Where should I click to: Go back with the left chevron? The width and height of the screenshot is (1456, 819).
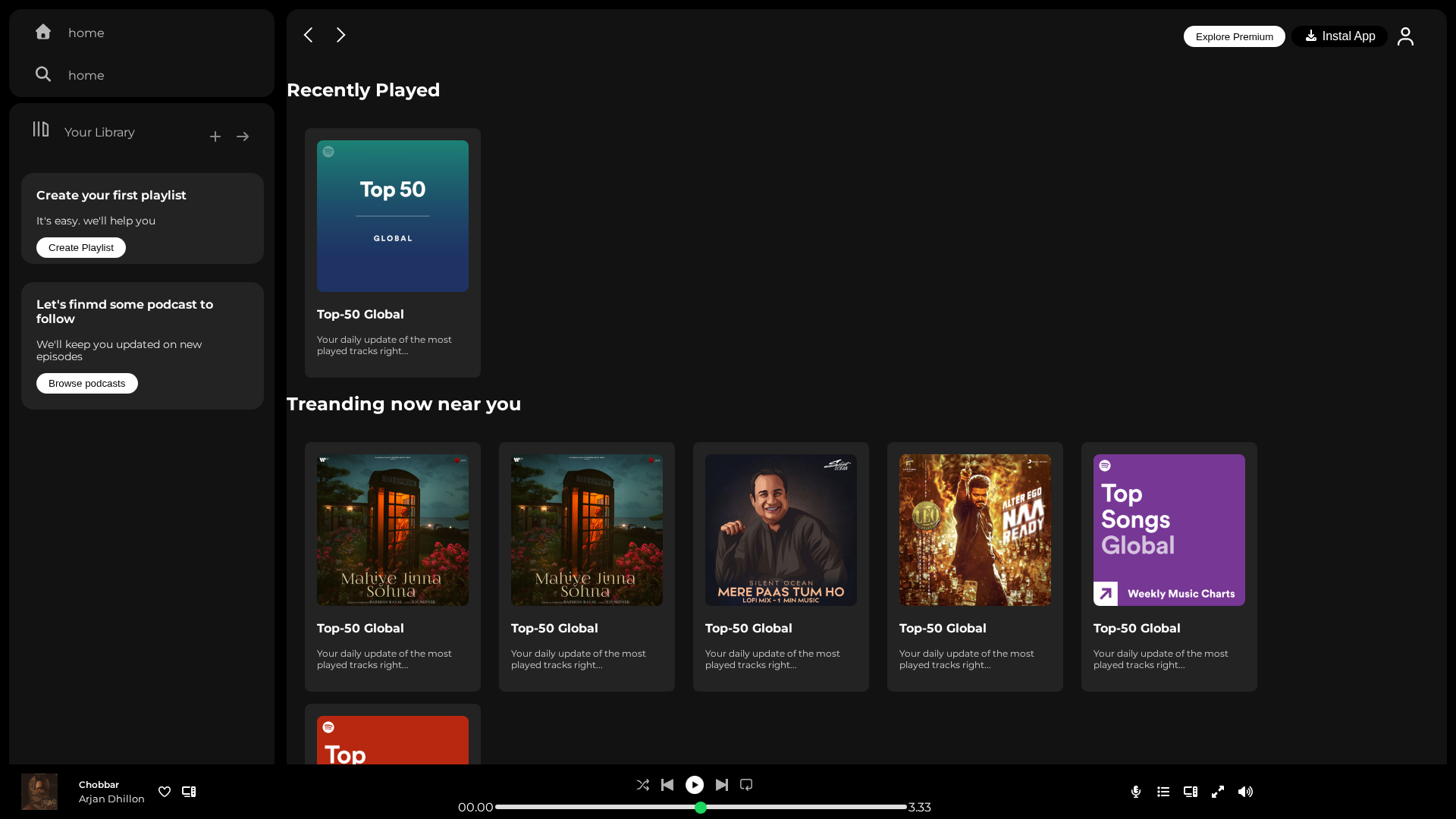click(308, 35)
